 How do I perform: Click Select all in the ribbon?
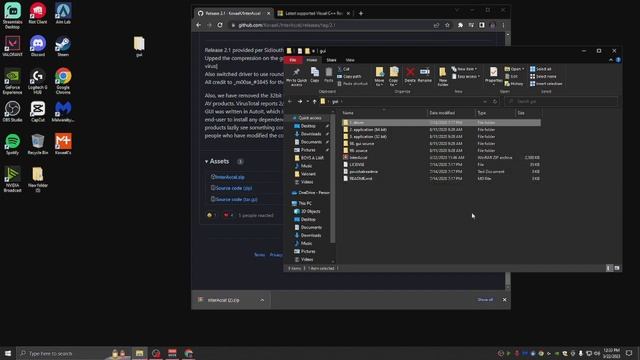pos(540,69)
